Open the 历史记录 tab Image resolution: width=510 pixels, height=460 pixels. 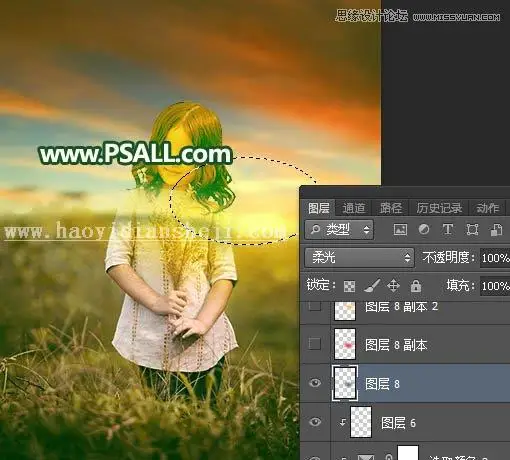point(439,208)
